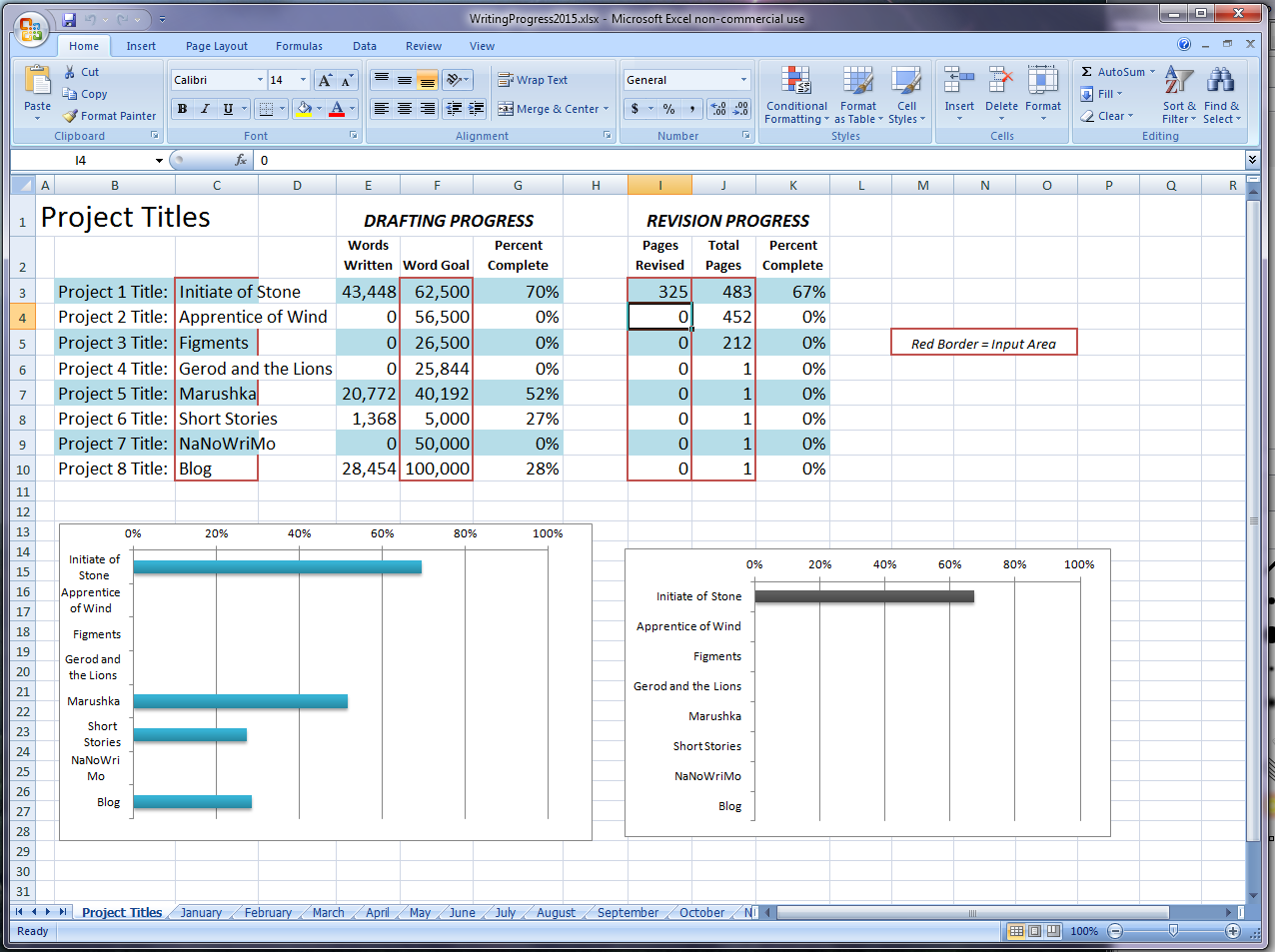Expand the Calibri font name dropdown
Screen dimensions: 1275x952
pos(260,80)
